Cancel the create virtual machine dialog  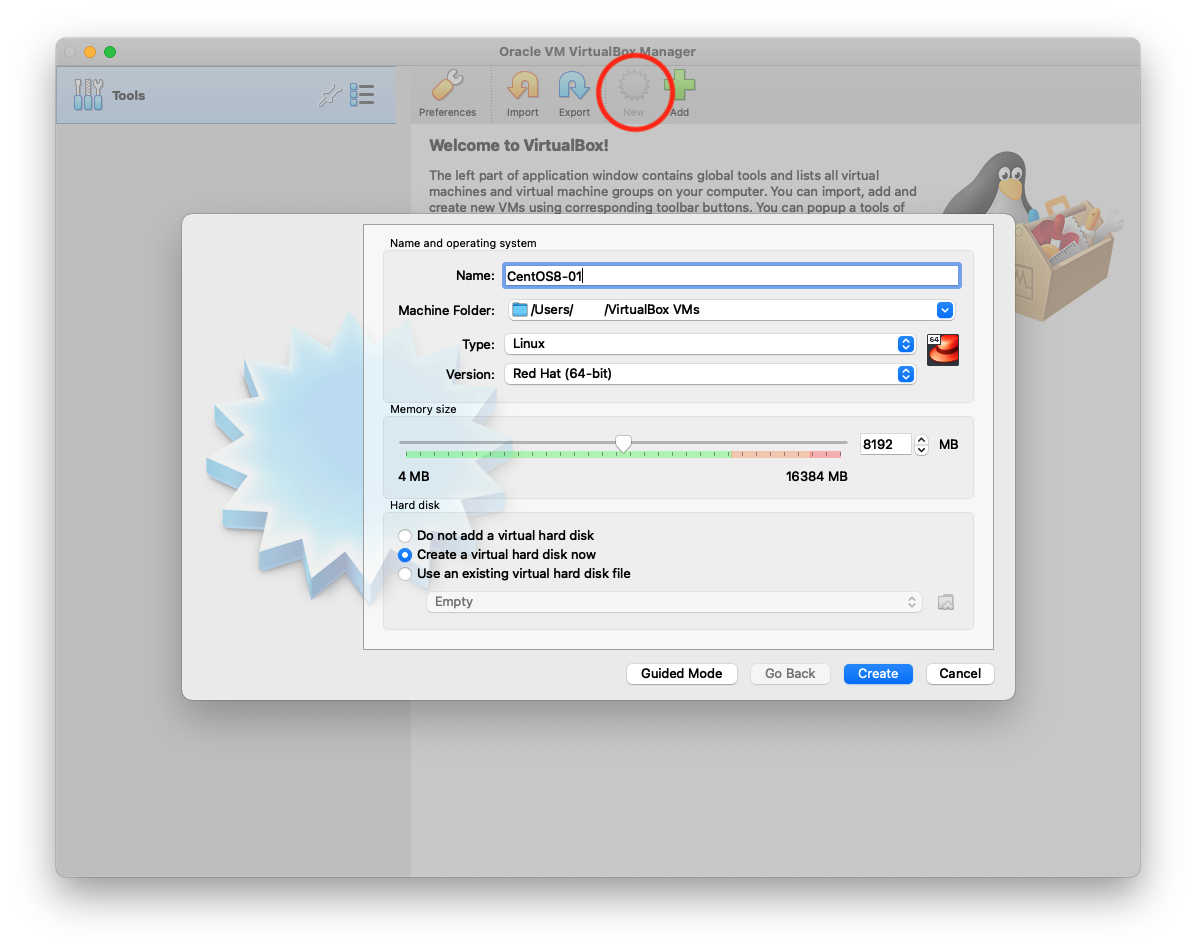pyautogui.click(x=960, y=673)
